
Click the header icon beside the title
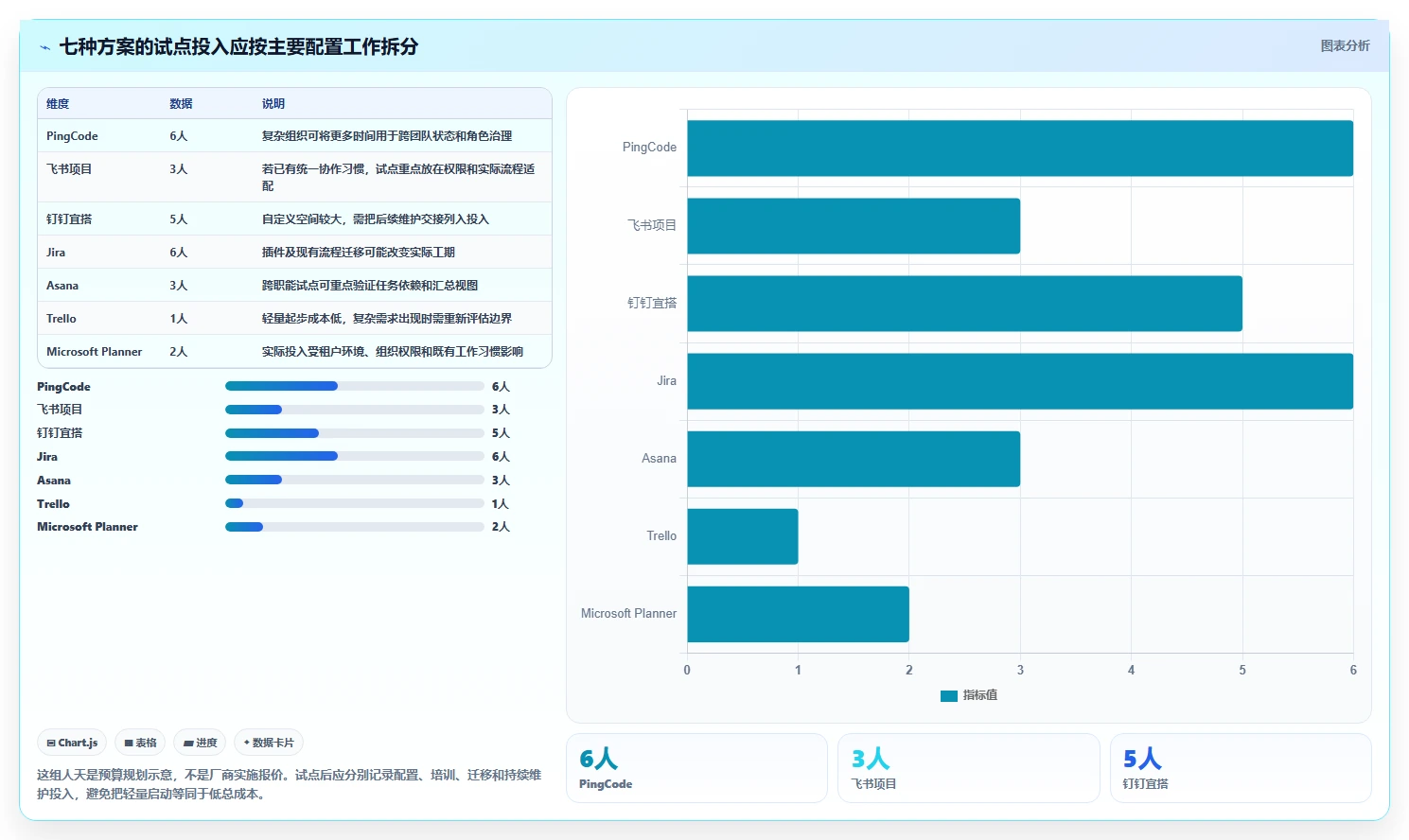pos(44,47)
